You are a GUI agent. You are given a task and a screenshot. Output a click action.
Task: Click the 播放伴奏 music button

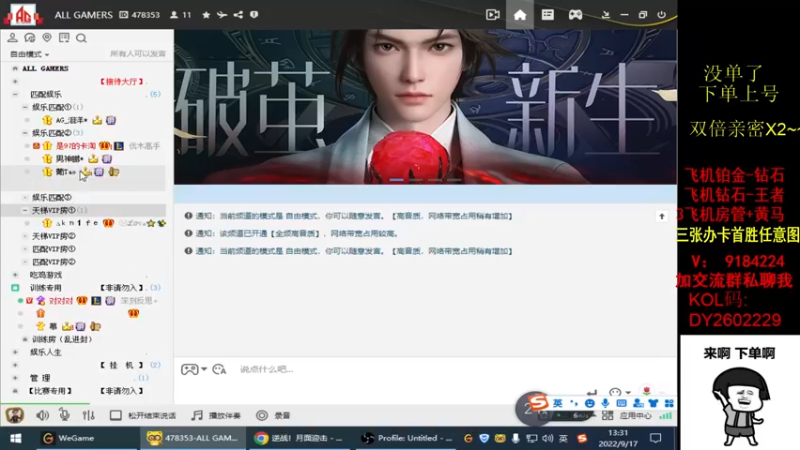click(x=216, y=415)
